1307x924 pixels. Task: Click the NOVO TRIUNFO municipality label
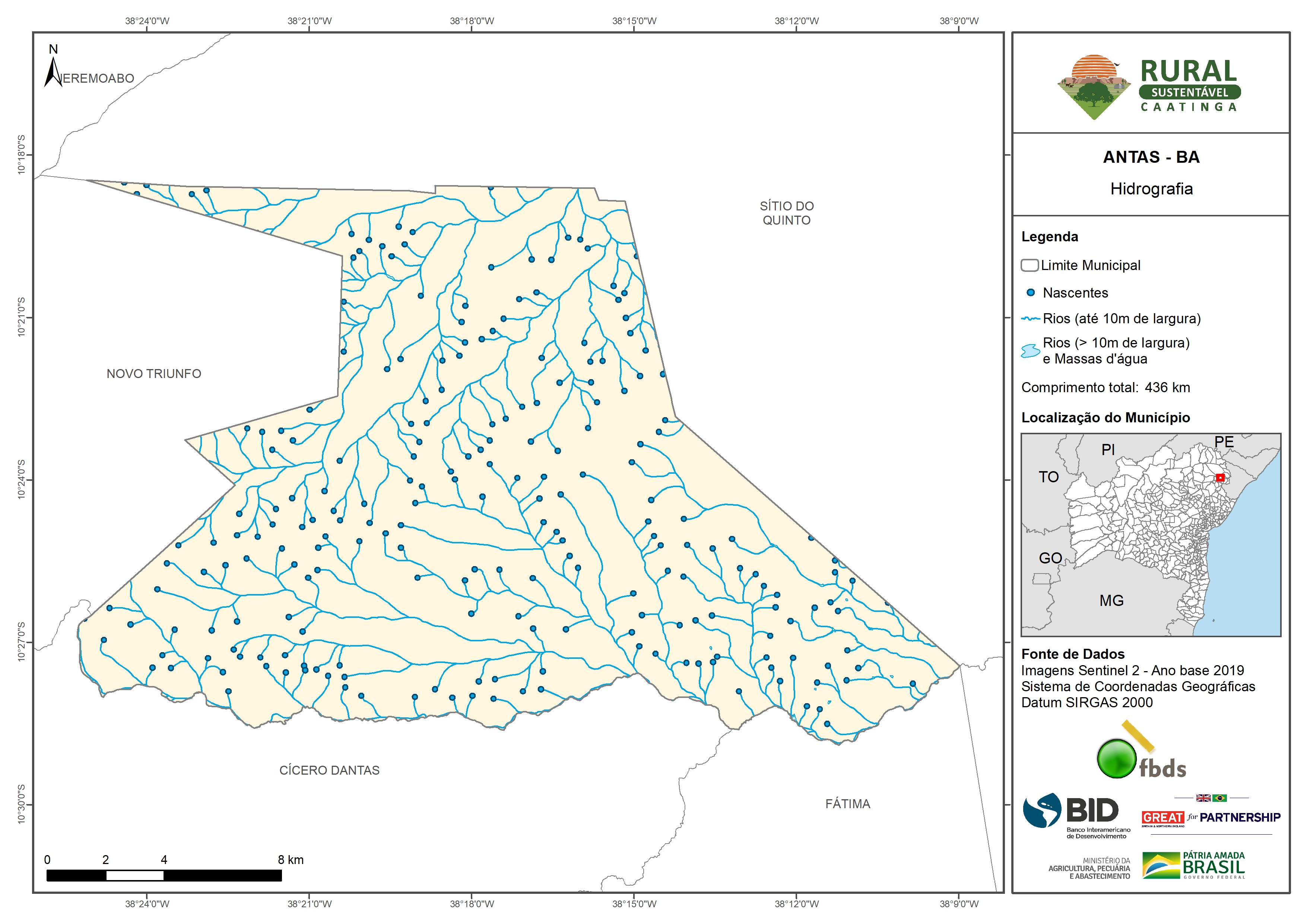click(x=154, y=374)
